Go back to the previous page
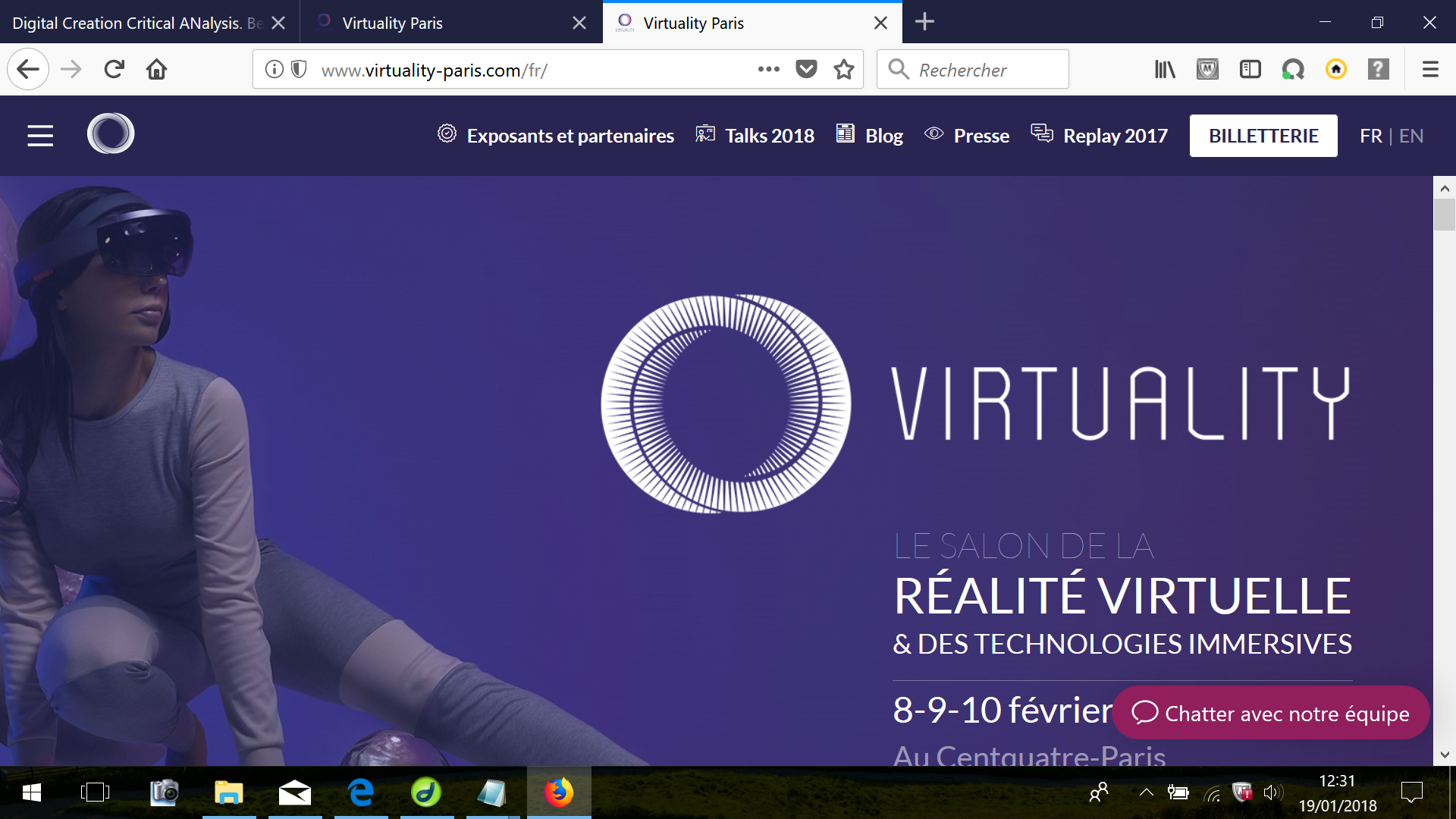The height and width of the screenshot is (819, 1456). [x=28, y=70]
